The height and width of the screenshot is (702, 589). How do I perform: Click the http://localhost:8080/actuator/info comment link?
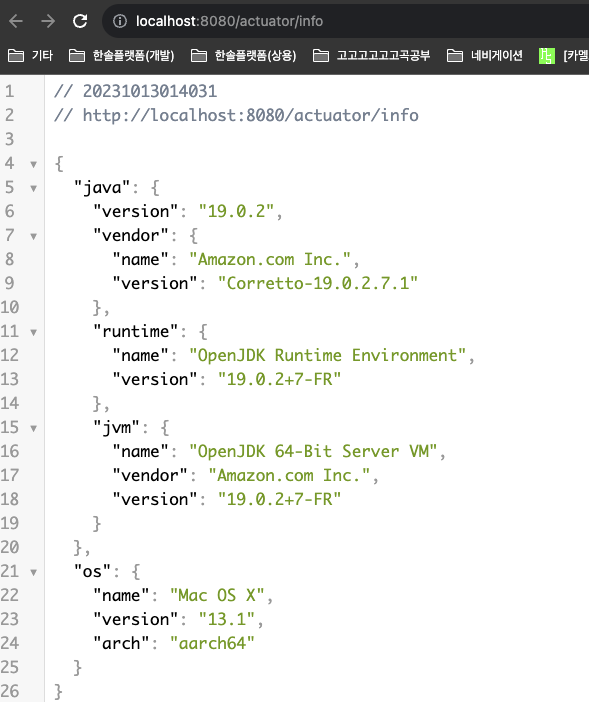click(251, 116)
